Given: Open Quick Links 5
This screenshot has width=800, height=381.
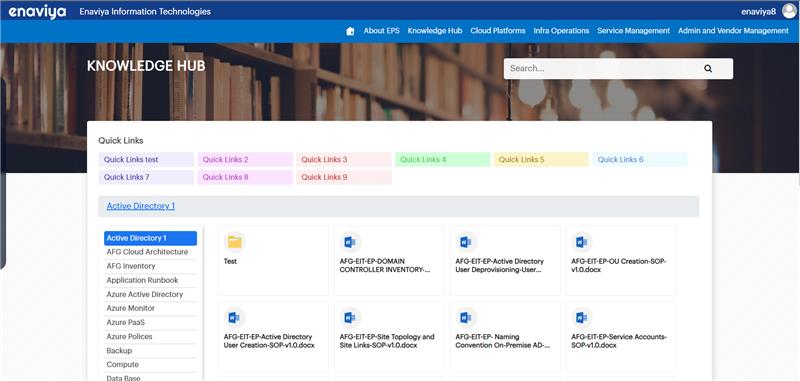Looking at the screenshot, I should click(541, 160).
